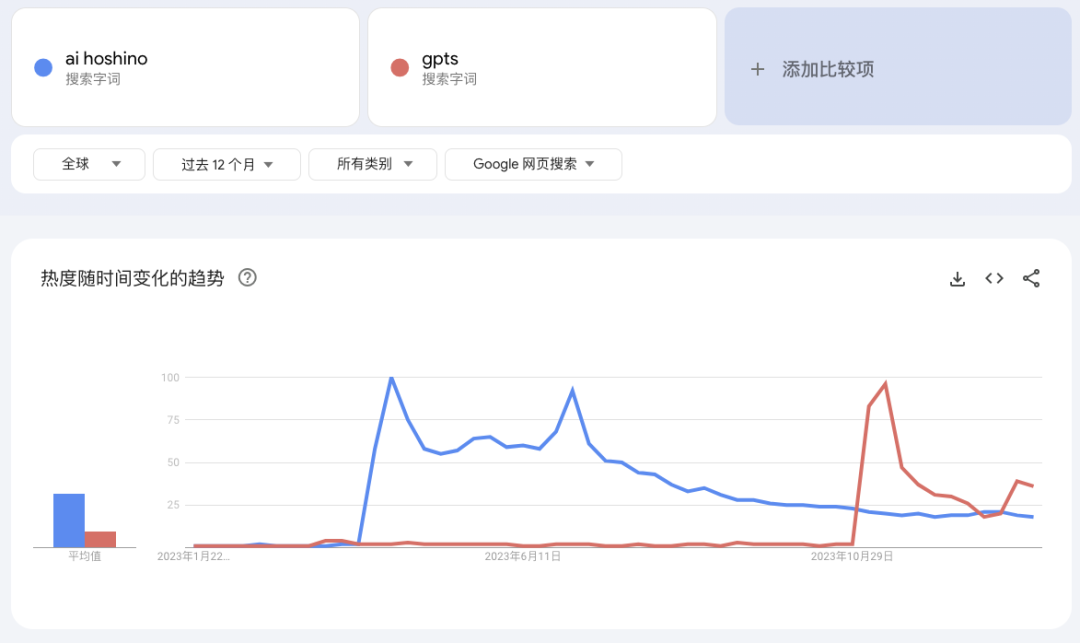Click the 2023年6月11日 axis date label
This screenshot has width=1080, height=643.
pyautogui.click(x=522, y=556)
